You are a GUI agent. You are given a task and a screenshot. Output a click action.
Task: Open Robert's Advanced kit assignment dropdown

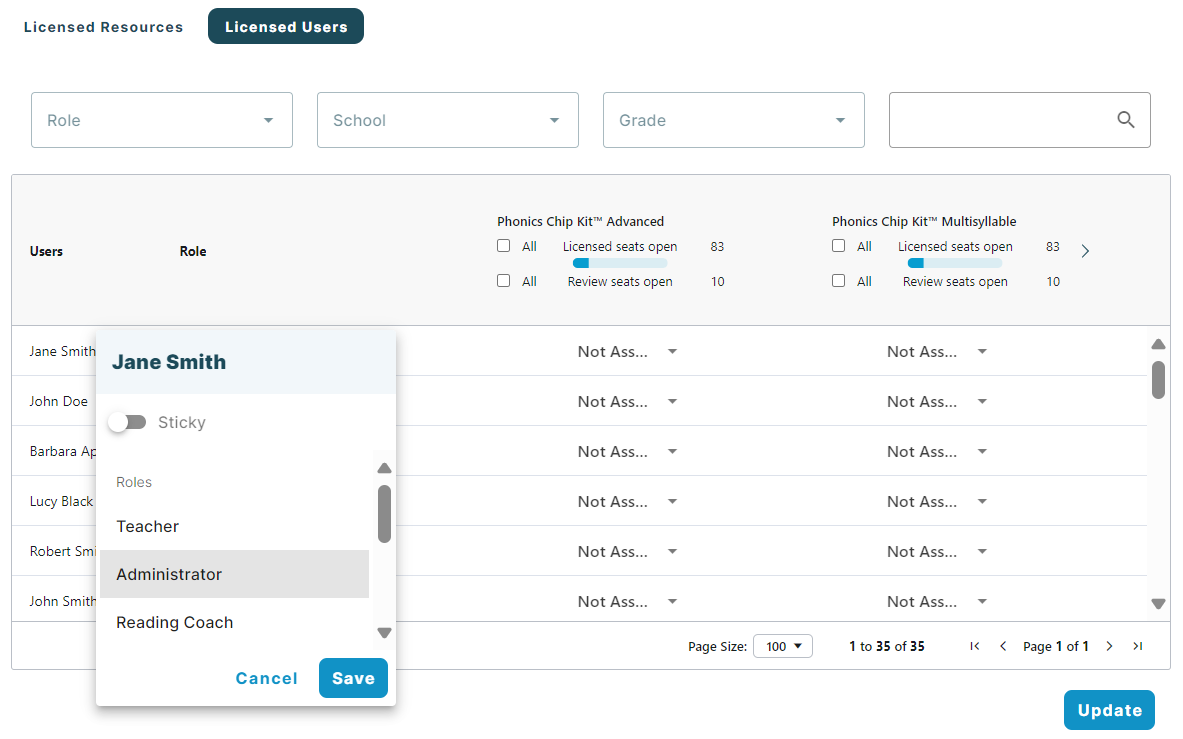(x=627, y=552)
